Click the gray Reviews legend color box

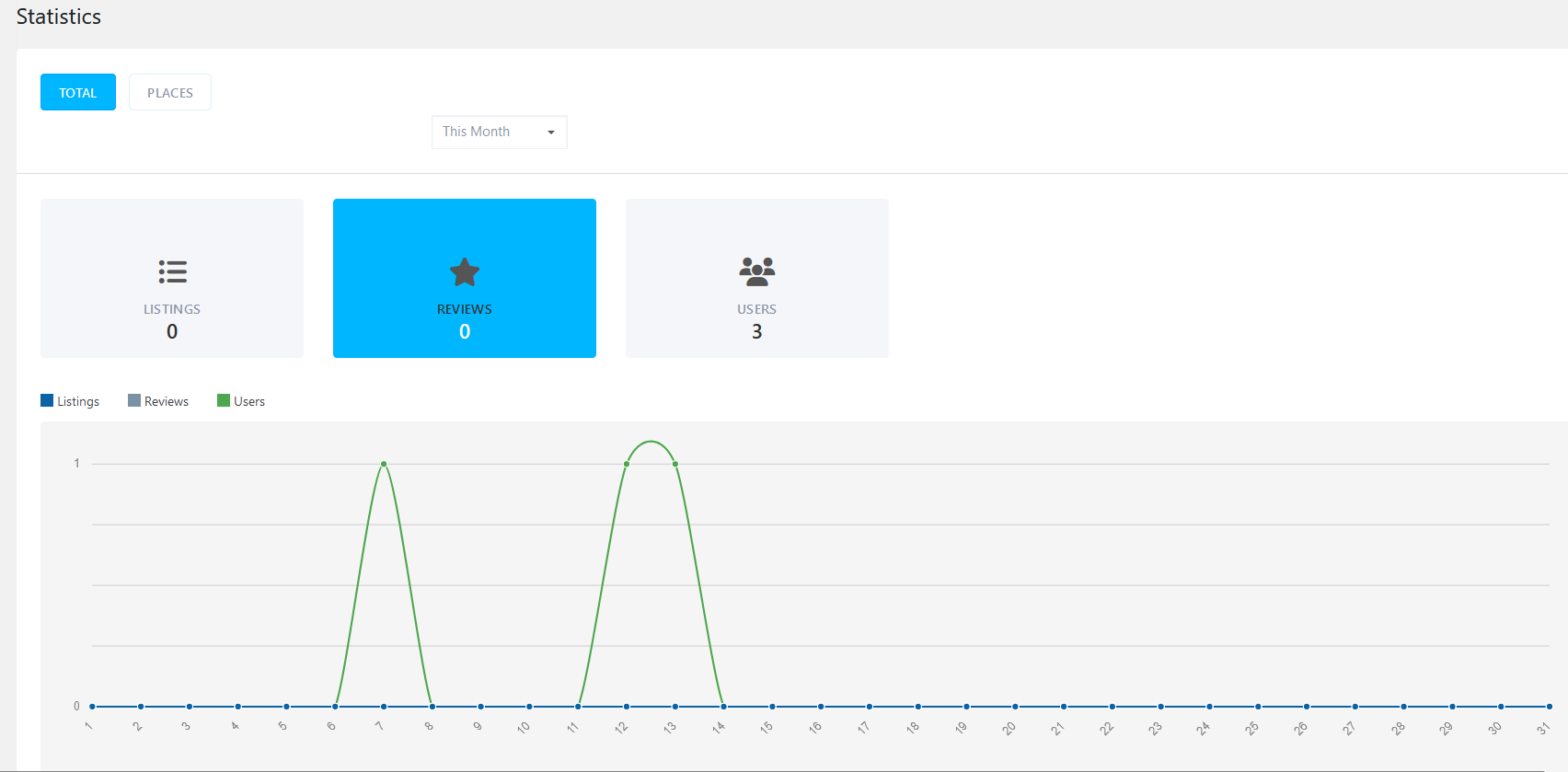134,400
